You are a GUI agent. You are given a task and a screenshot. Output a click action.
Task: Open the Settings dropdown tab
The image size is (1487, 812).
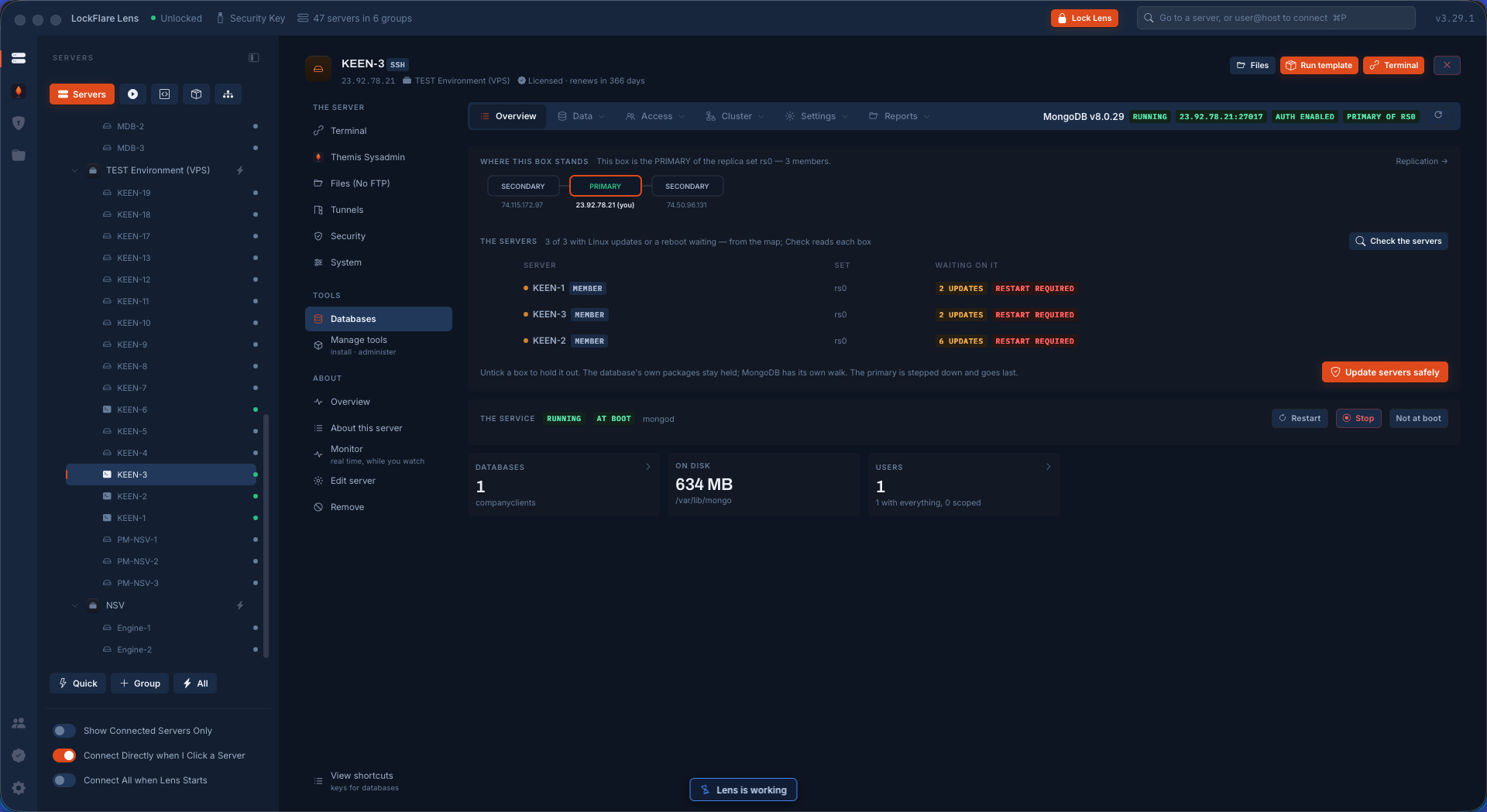[x=816, y=116]
